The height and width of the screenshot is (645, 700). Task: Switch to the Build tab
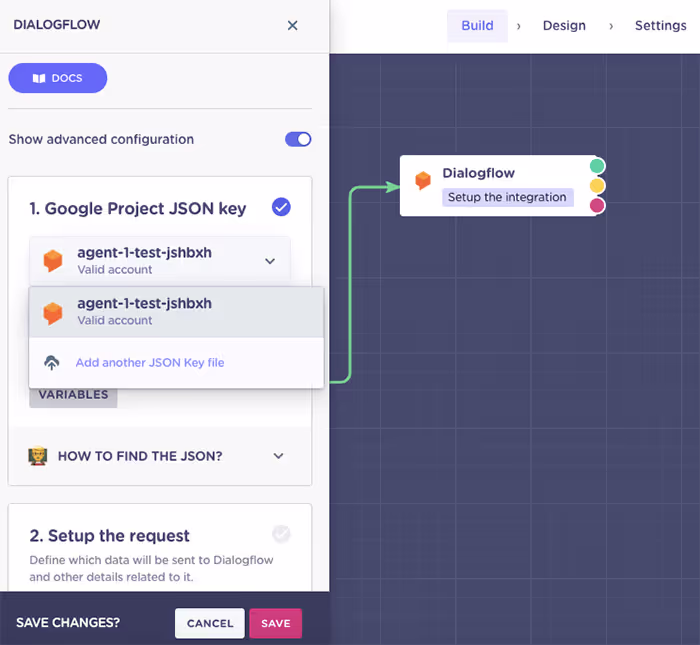click(477, 25)
